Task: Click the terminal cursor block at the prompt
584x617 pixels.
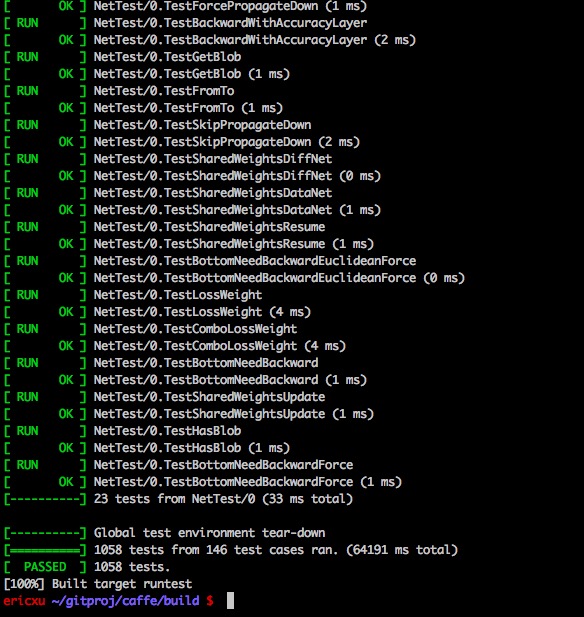Action: (231, 601)
